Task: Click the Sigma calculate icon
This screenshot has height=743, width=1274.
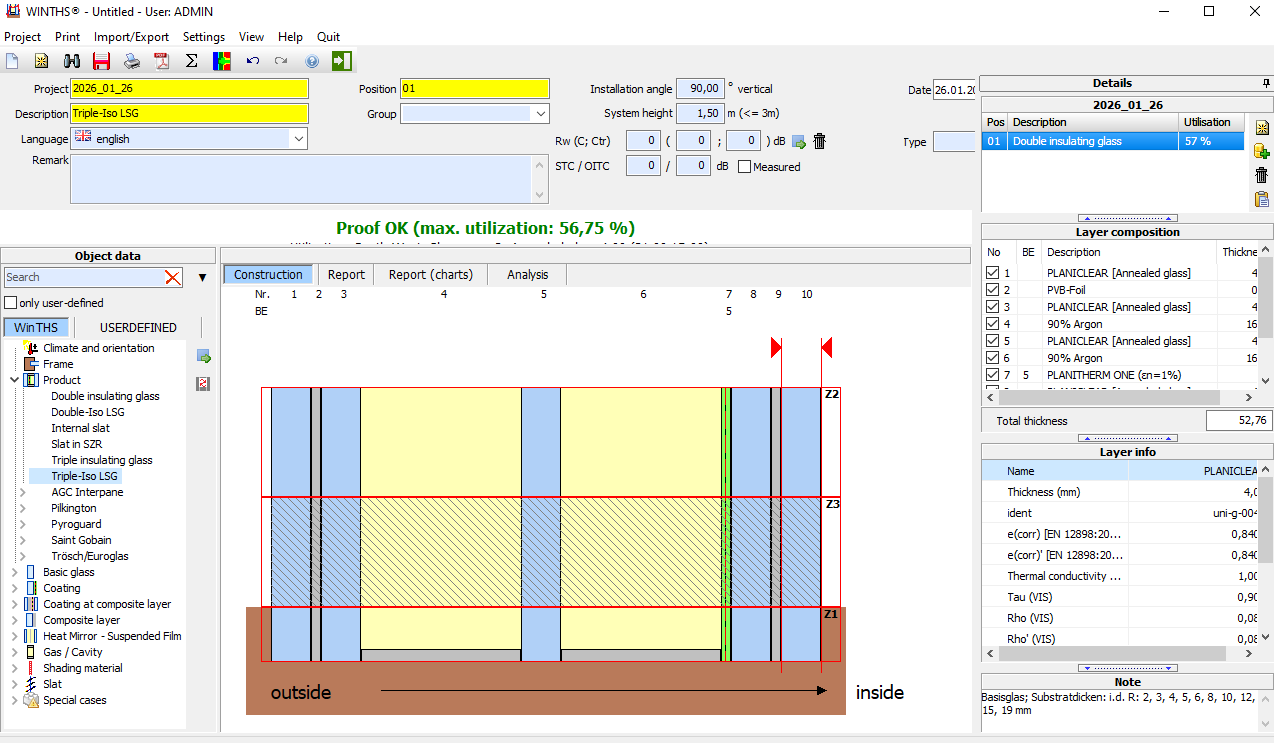Action: (x=192, y=61)
